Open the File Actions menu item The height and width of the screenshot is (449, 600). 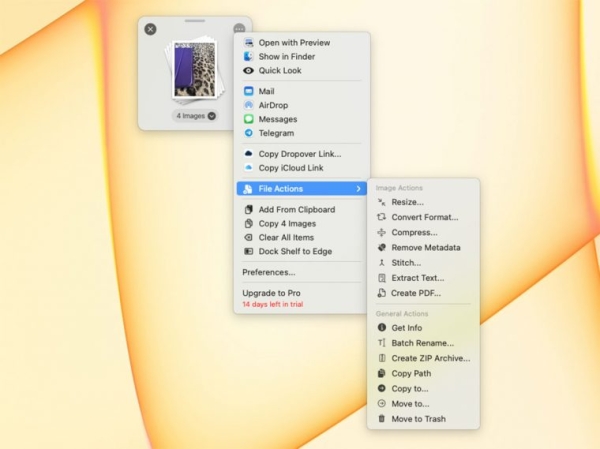coord(302,189)
